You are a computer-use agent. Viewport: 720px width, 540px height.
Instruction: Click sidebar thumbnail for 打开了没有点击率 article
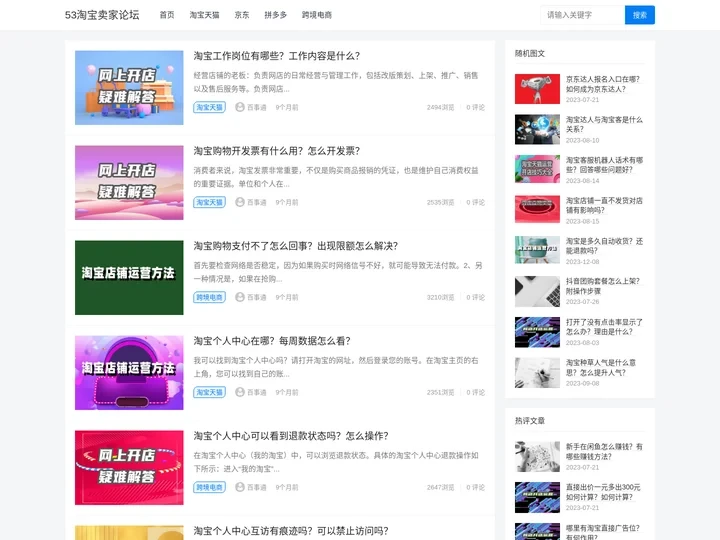(537, 332)
